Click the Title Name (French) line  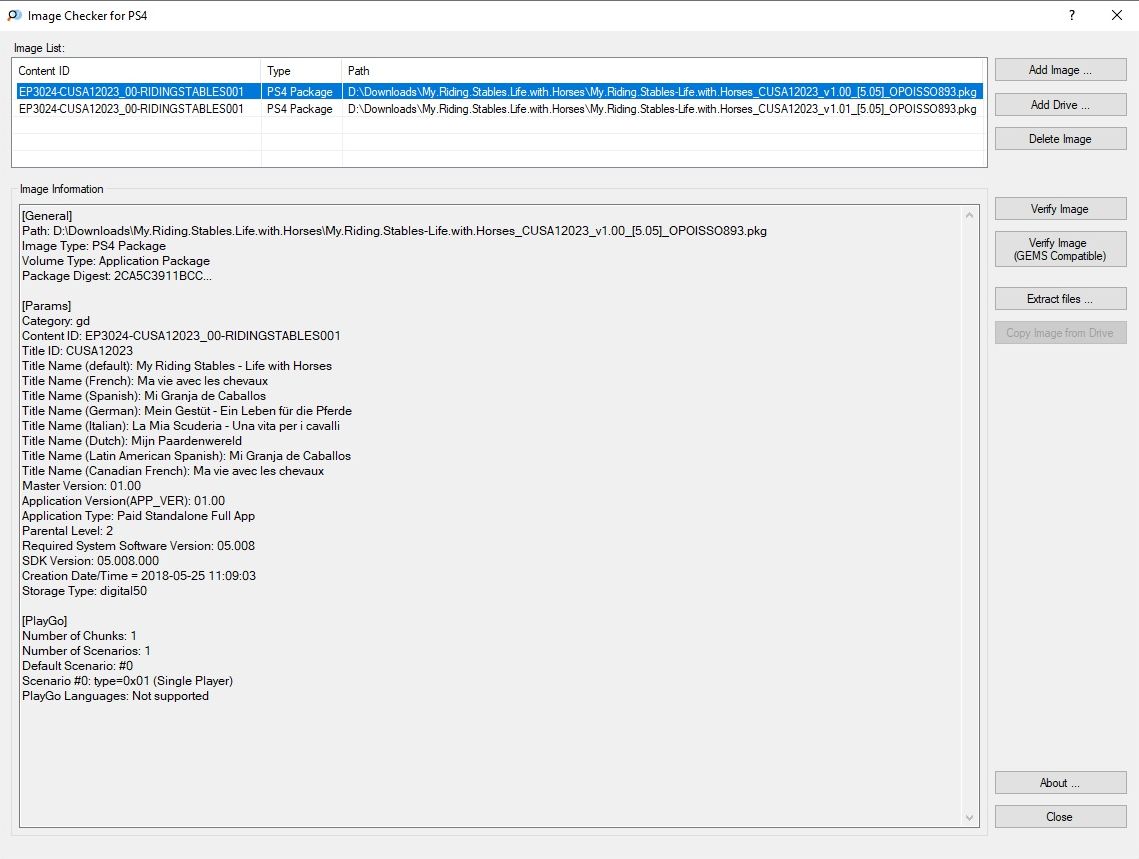(x=145, y=381)
